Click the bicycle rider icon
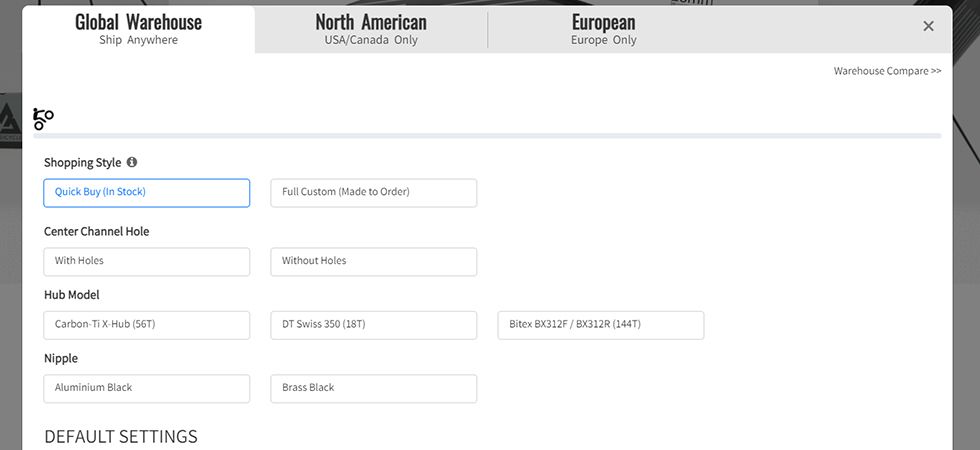 (43, 119)
